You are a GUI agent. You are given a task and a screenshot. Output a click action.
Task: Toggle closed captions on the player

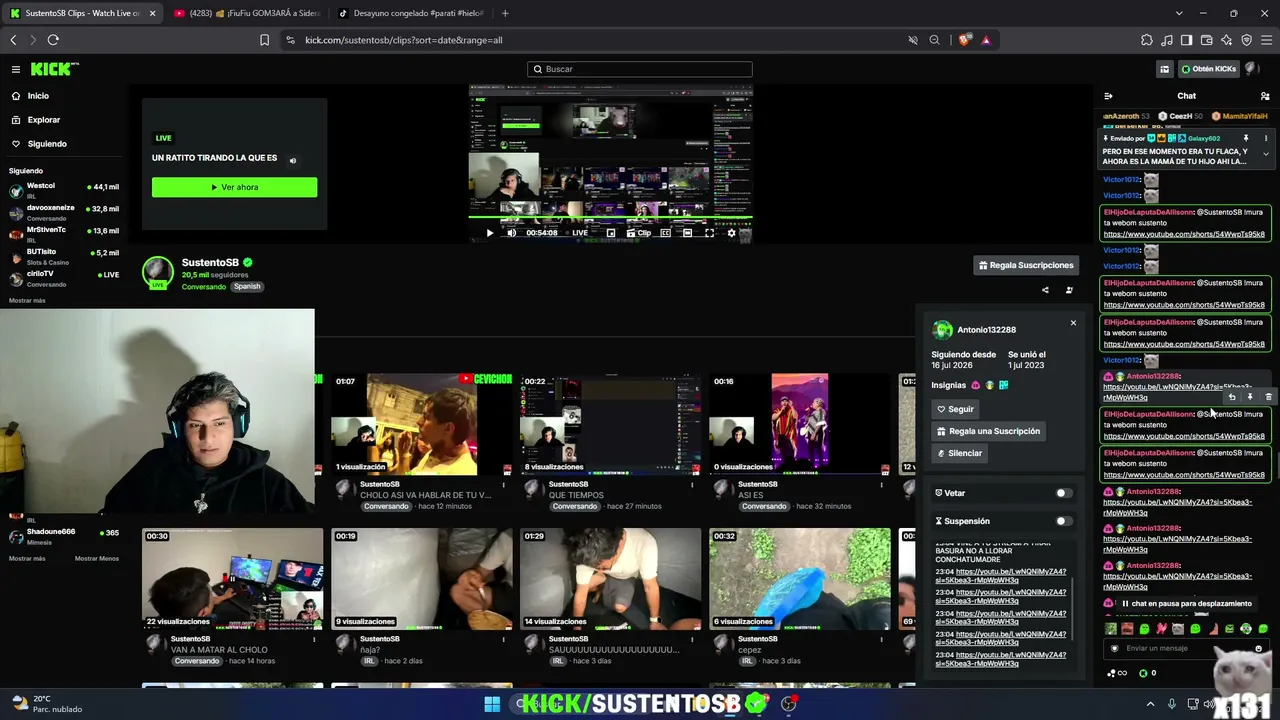(665, 233)
